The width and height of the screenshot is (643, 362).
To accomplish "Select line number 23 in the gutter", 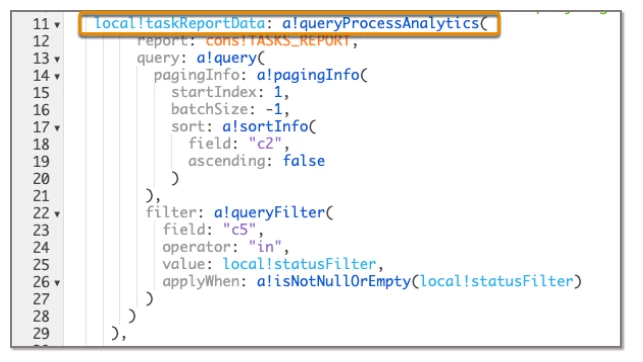I will coord(41,231).
